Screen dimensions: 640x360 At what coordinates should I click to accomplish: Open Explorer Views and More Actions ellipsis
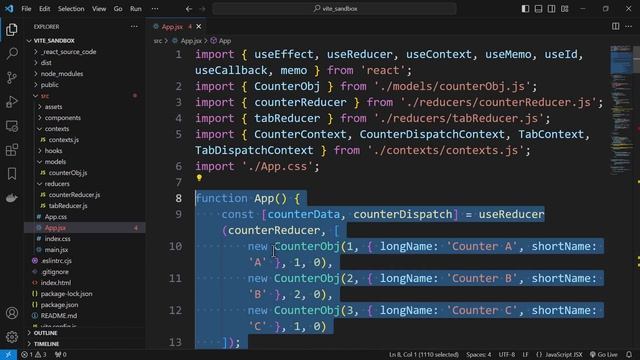point(134,27)
